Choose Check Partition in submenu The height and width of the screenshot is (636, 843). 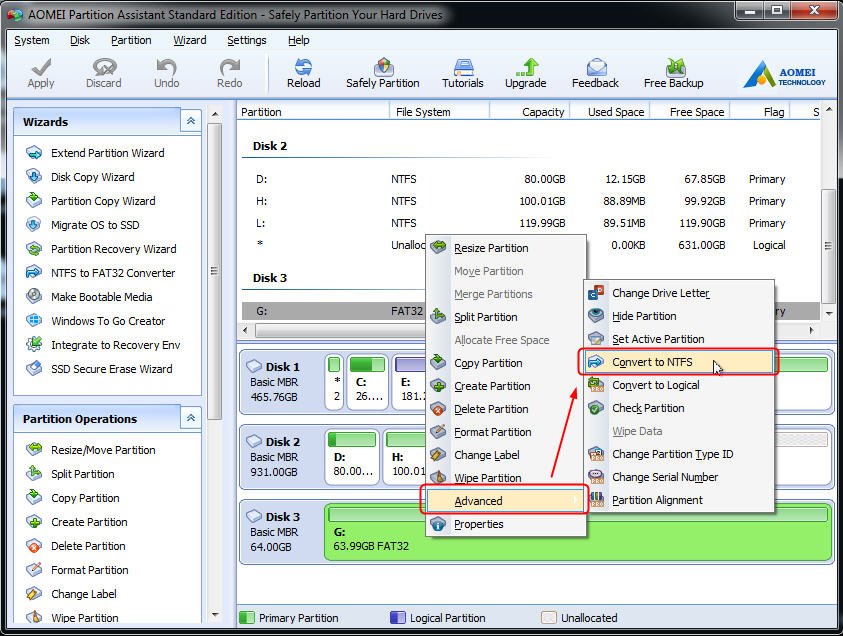point(678,409)
